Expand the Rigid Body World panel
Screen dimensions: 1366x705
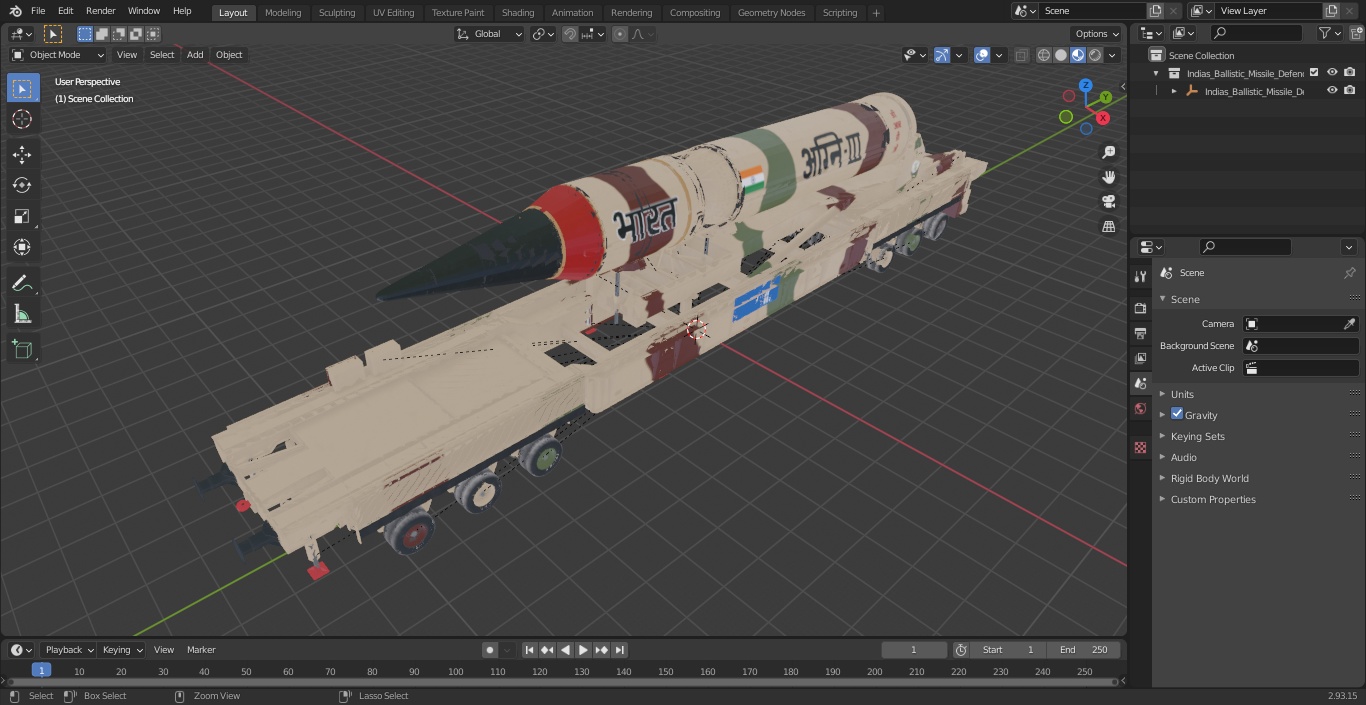point(1209,478)
